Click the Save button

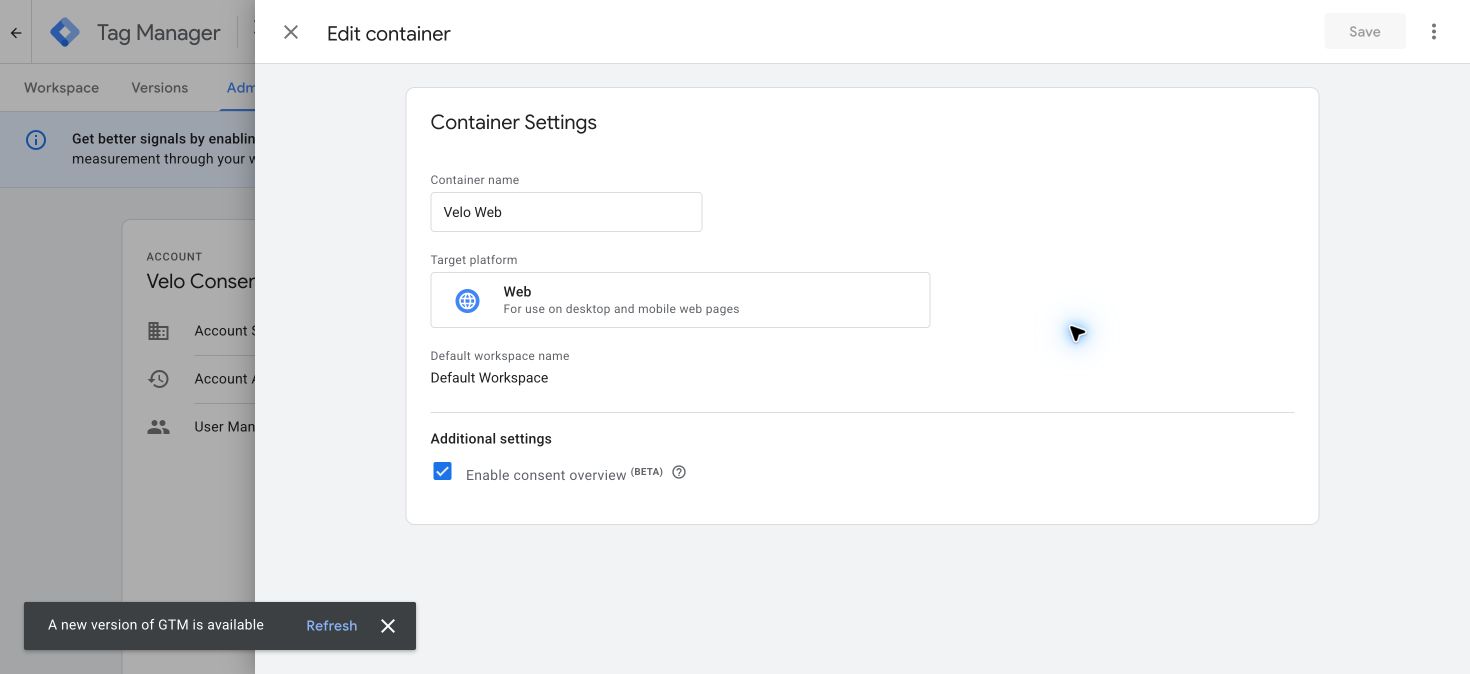[x=1365, y=32]
